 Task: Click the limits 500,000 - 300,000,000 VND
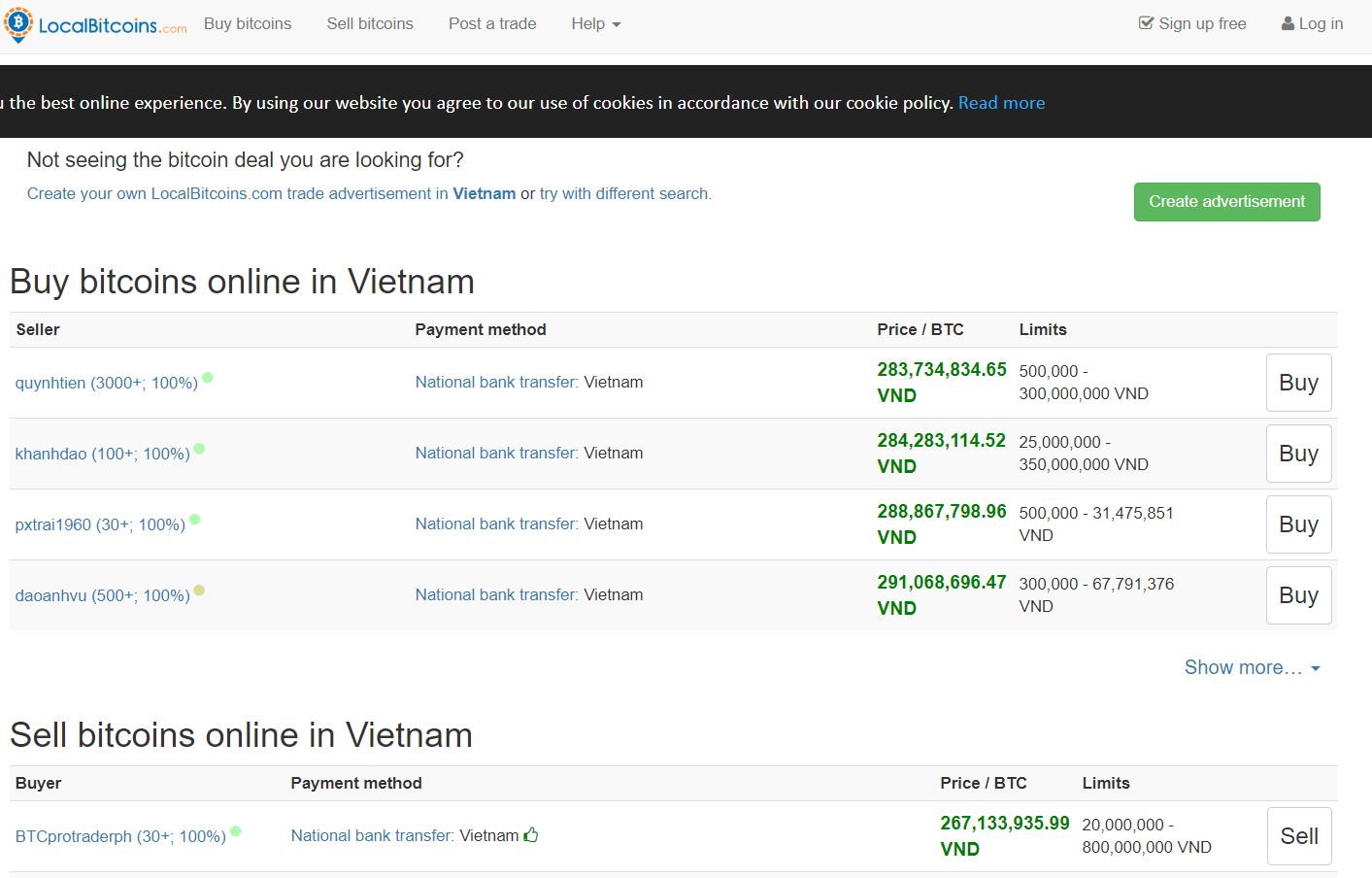(x=1084, y=383)
